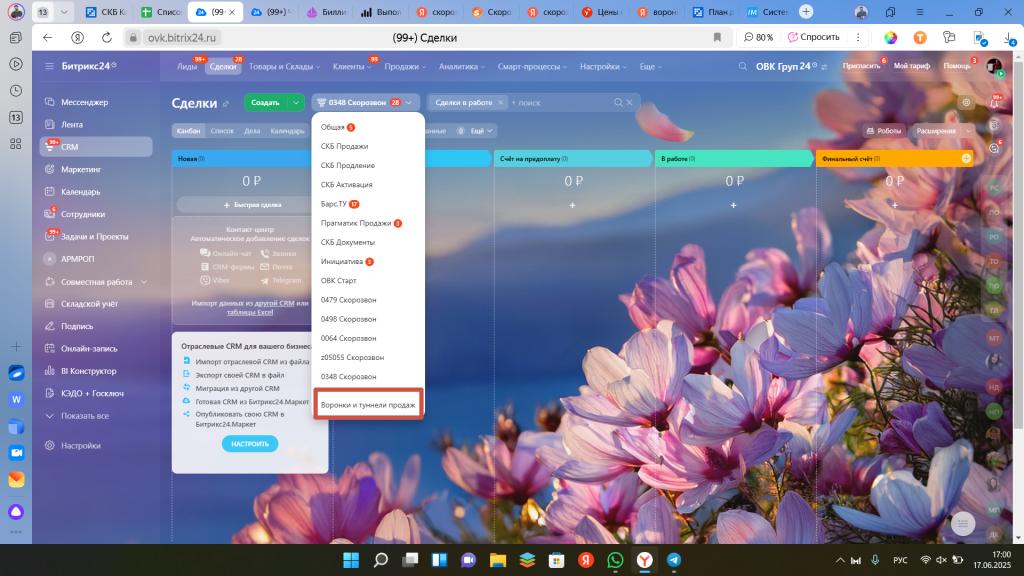Image resolution: width=1024 pixels, height=576 pixels.
Task: Click the magnifier icon in deal filter
Action: coord(618,103)
